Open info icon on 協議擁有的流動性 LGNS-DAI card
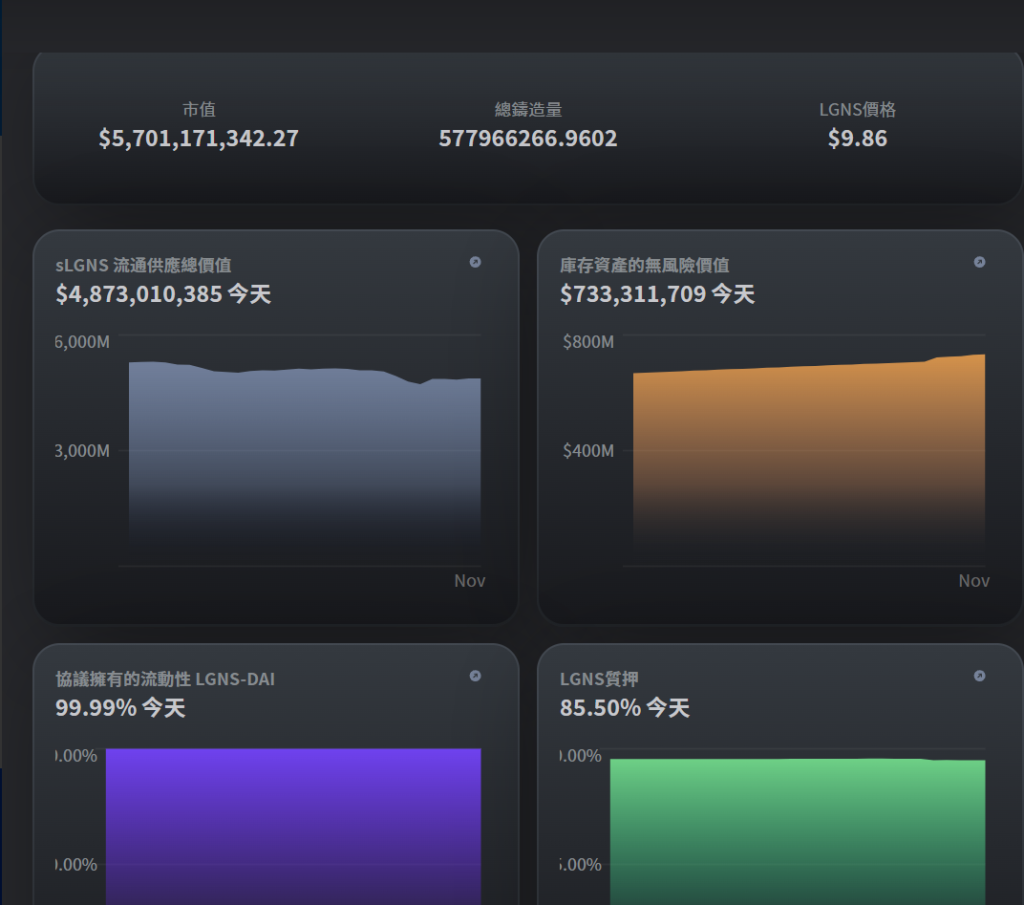This screenshot has height=905, width=1024. [x=475, y=676]
